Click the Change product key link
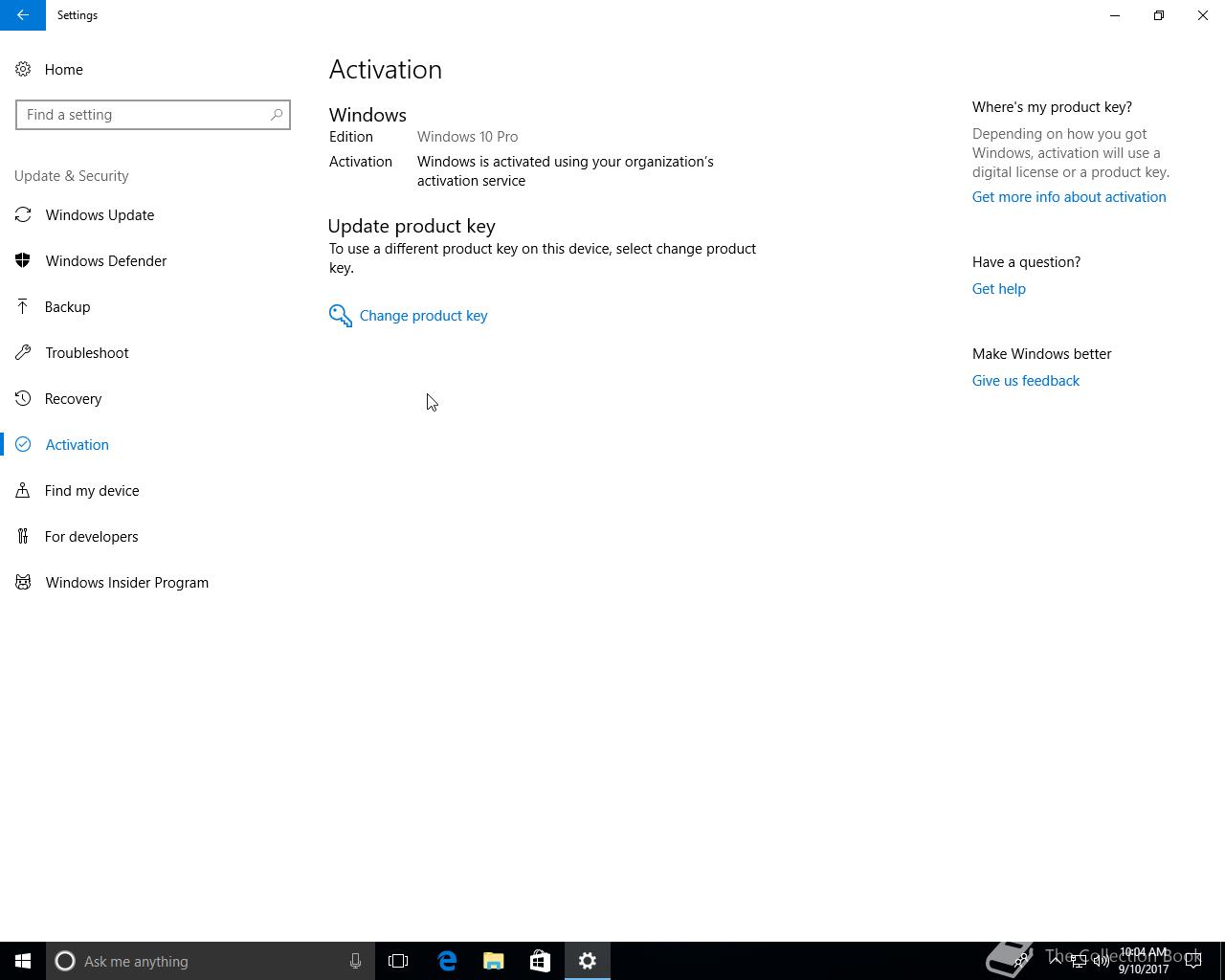The width and height of the screenshot is (1225, 980). coord(424,316)
